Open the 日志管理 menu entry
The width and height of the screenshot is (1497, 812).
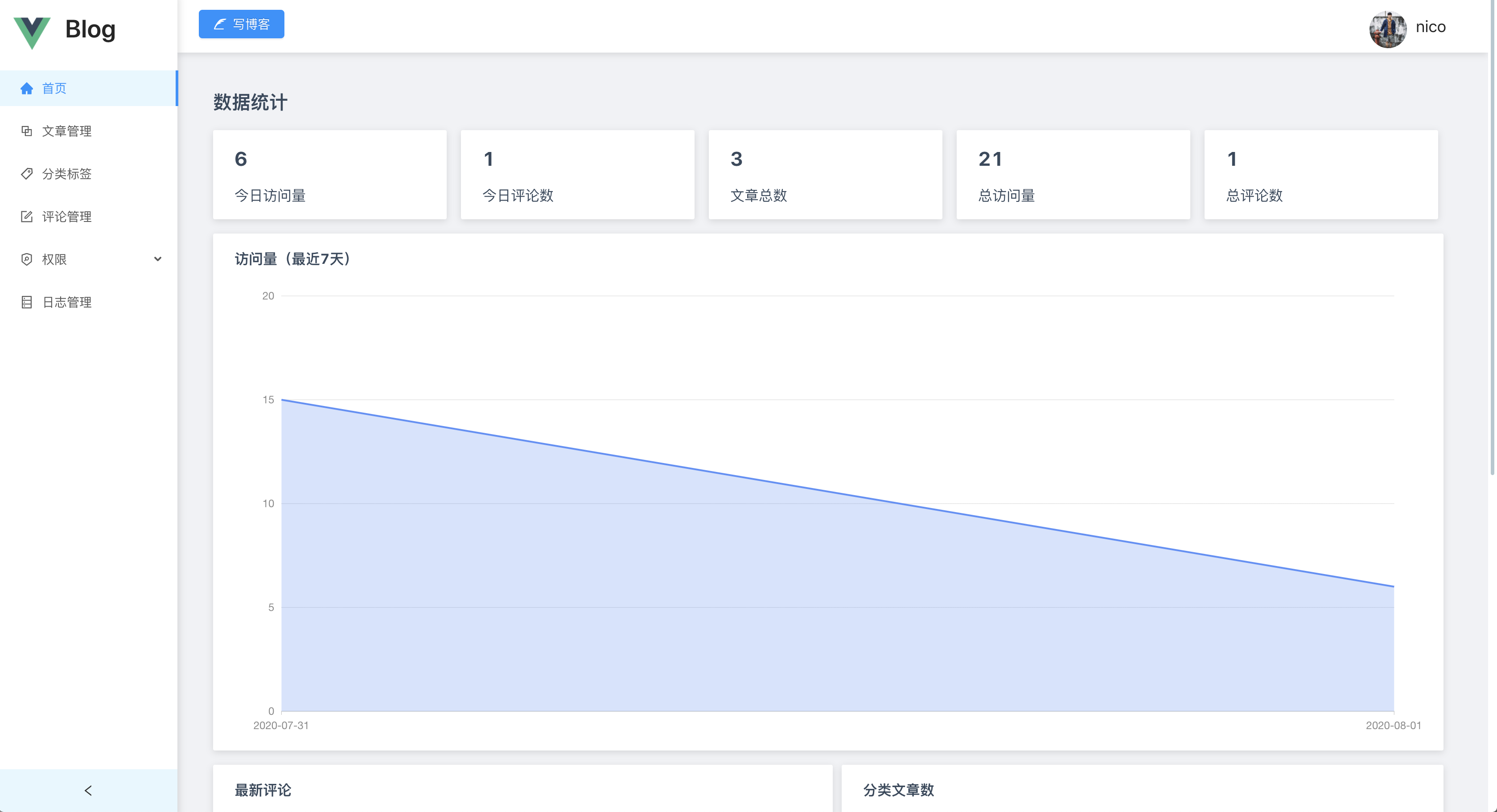coord(67,302)
